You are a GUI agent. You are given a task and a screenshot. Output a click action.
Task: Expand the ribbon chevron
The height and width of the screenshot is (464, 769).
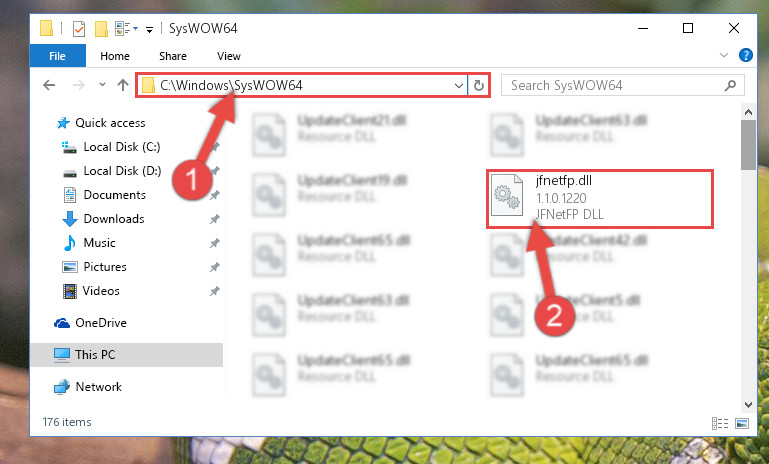point(723,55)
